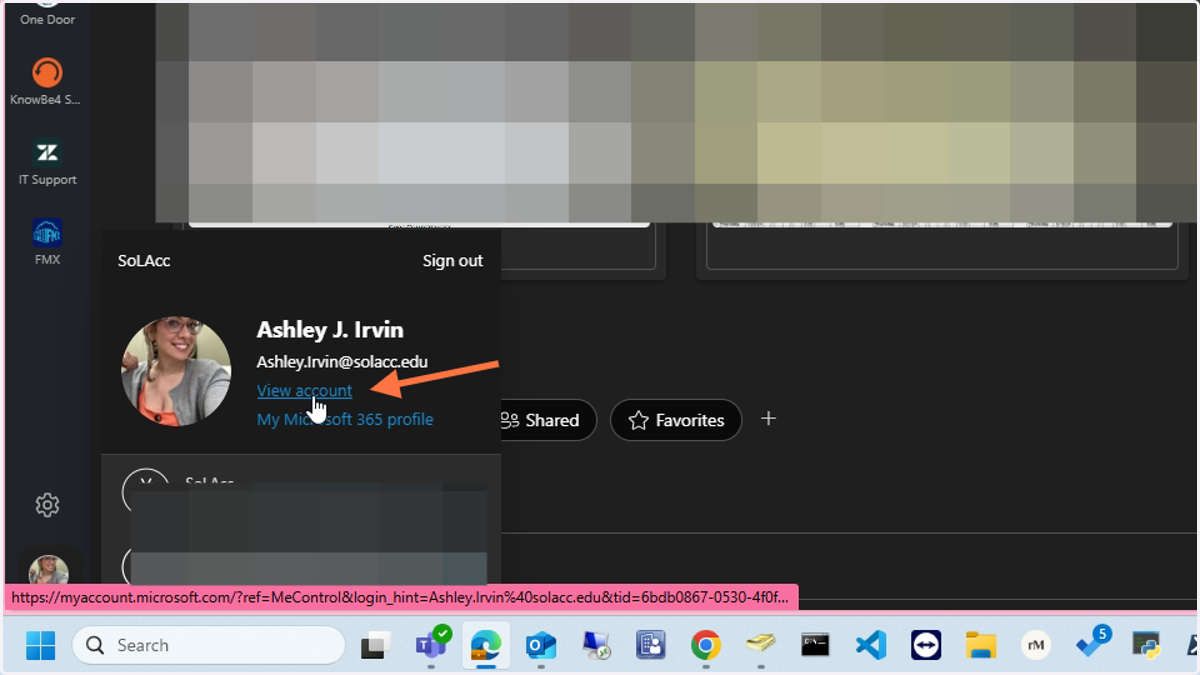Open the remote desktop computer icon on taskbar

(596, 646)
